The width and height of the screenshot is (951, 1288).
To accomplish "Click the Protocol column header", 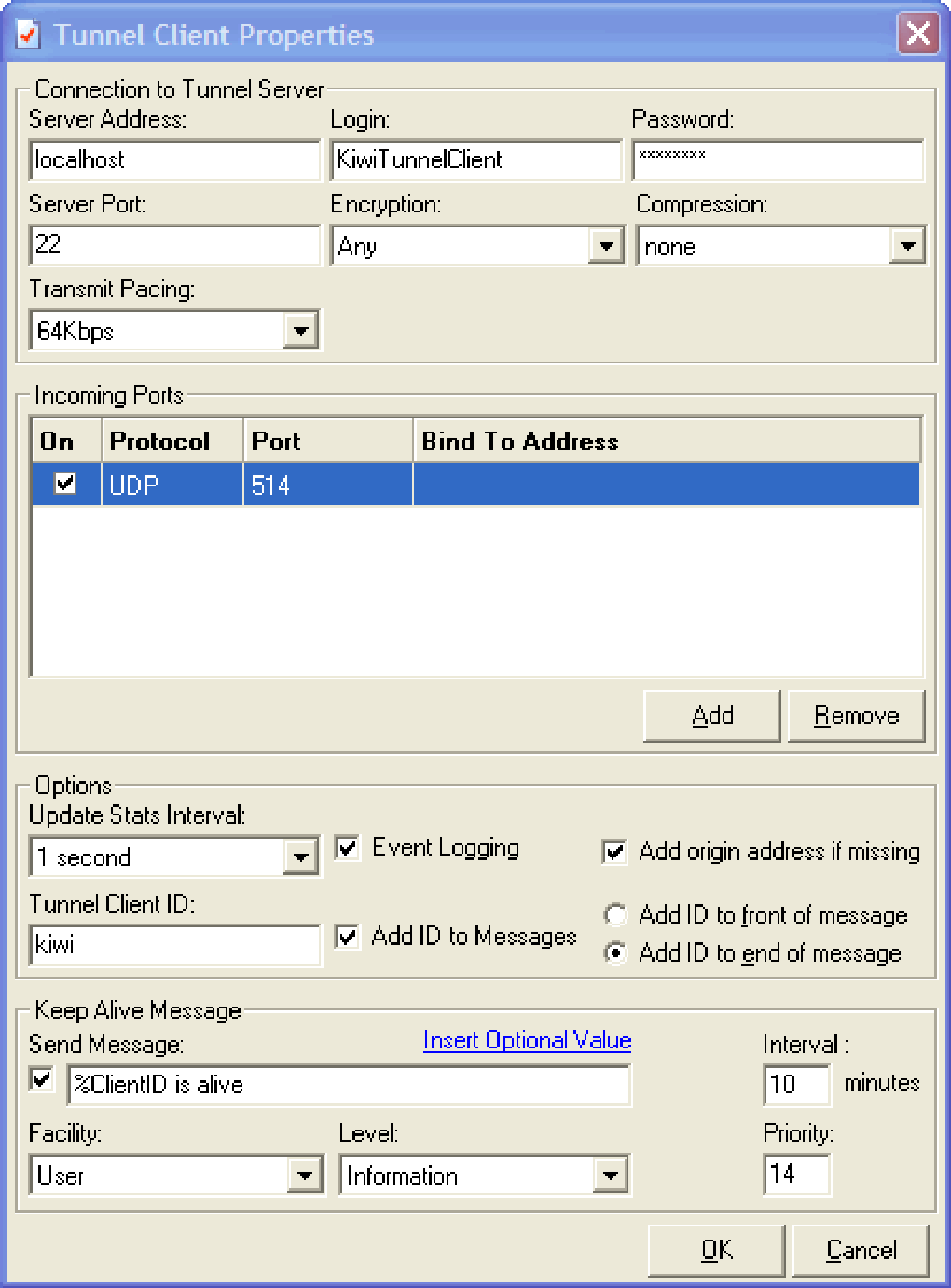I will (x=172, y=441).
